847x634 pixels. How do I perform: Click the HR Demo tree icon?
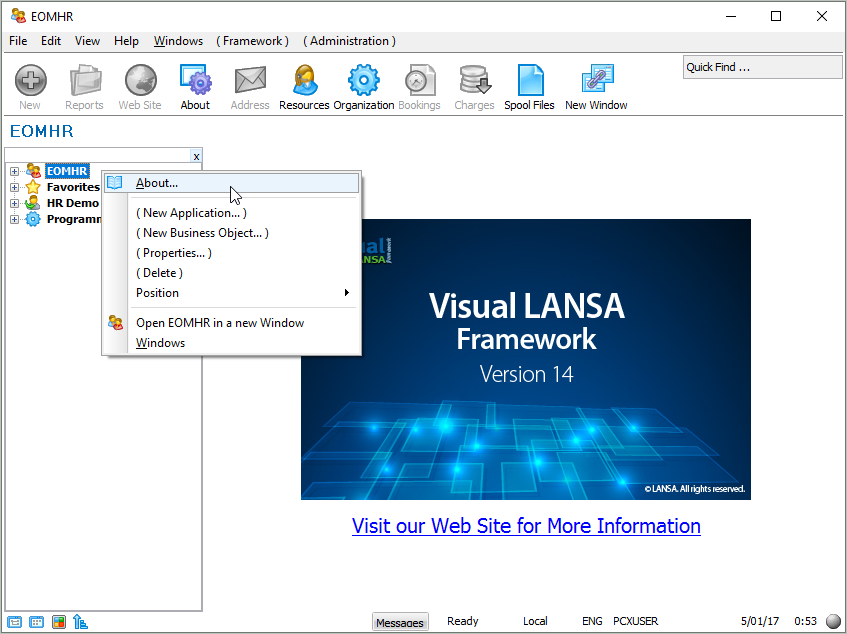pyautogui.click(x=33, y=204)
